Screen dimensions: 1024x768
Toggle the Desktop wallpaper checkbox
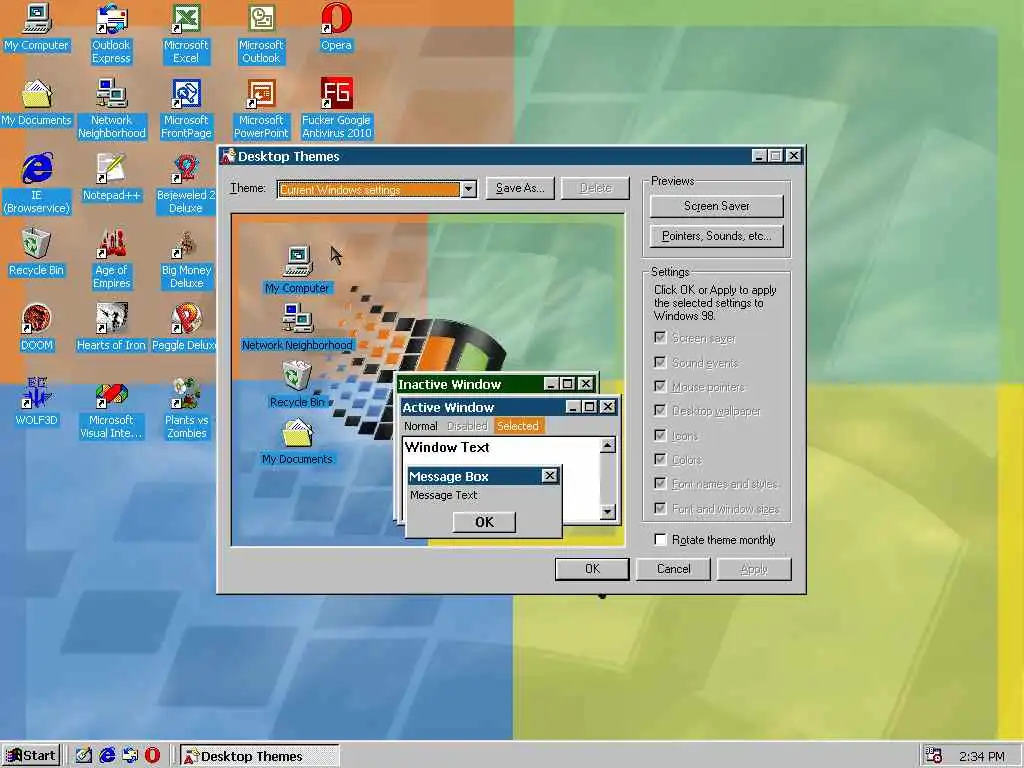[660, 410]
